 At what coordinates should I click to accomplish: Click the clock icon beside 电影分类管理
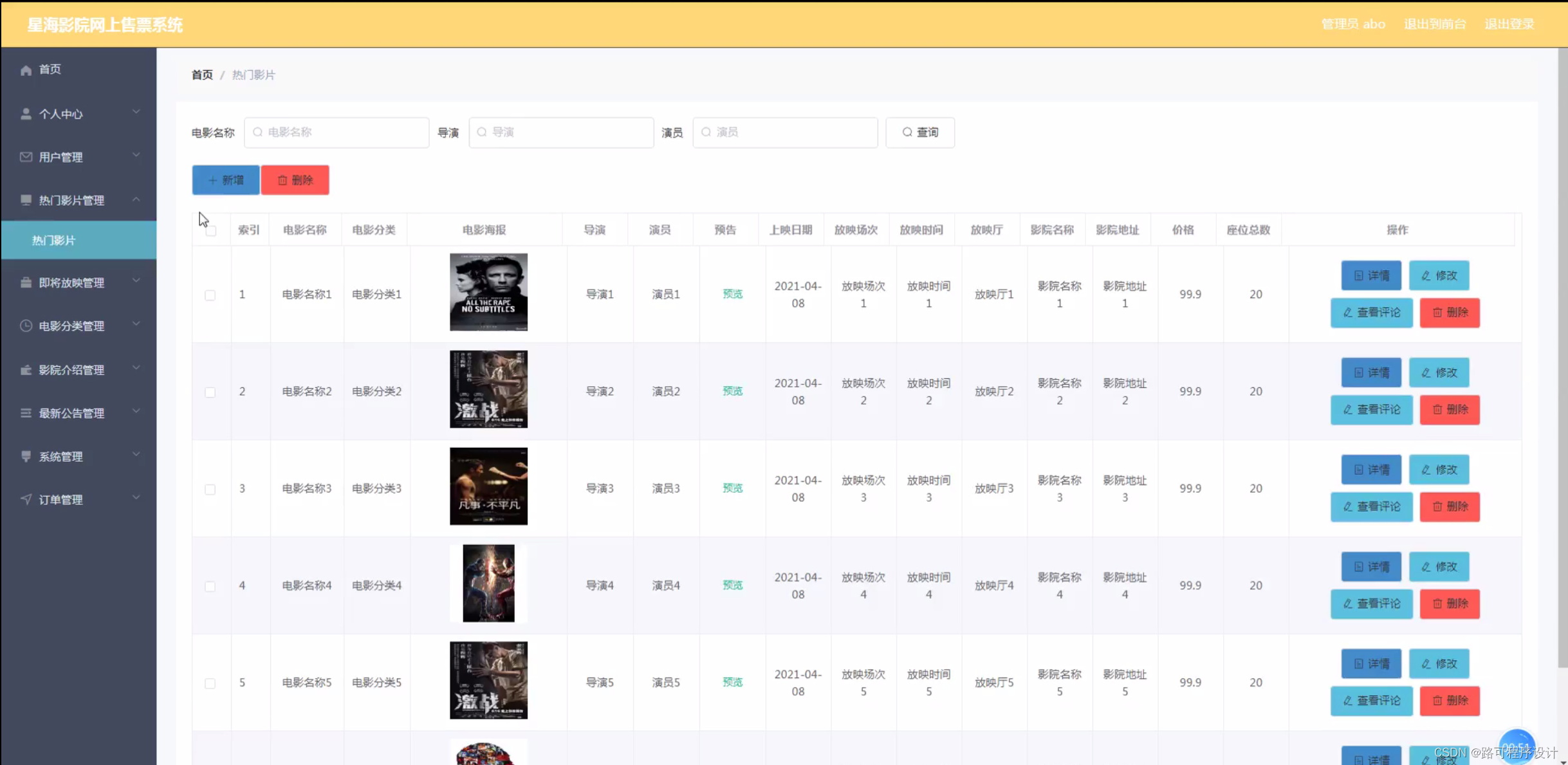[26, 326]
